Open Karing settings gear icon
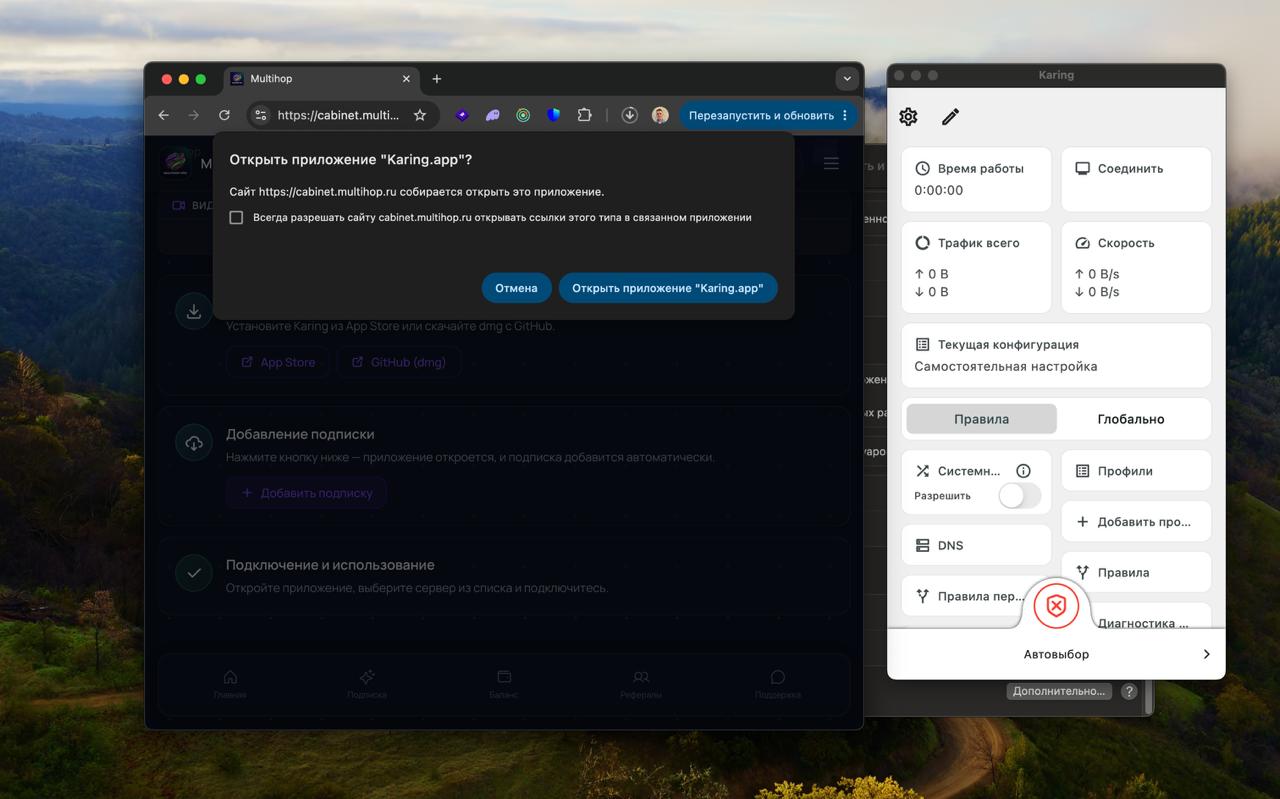The width and height of the screenshot is (1280, 799). pyautogui.click(x=908, y=117)
